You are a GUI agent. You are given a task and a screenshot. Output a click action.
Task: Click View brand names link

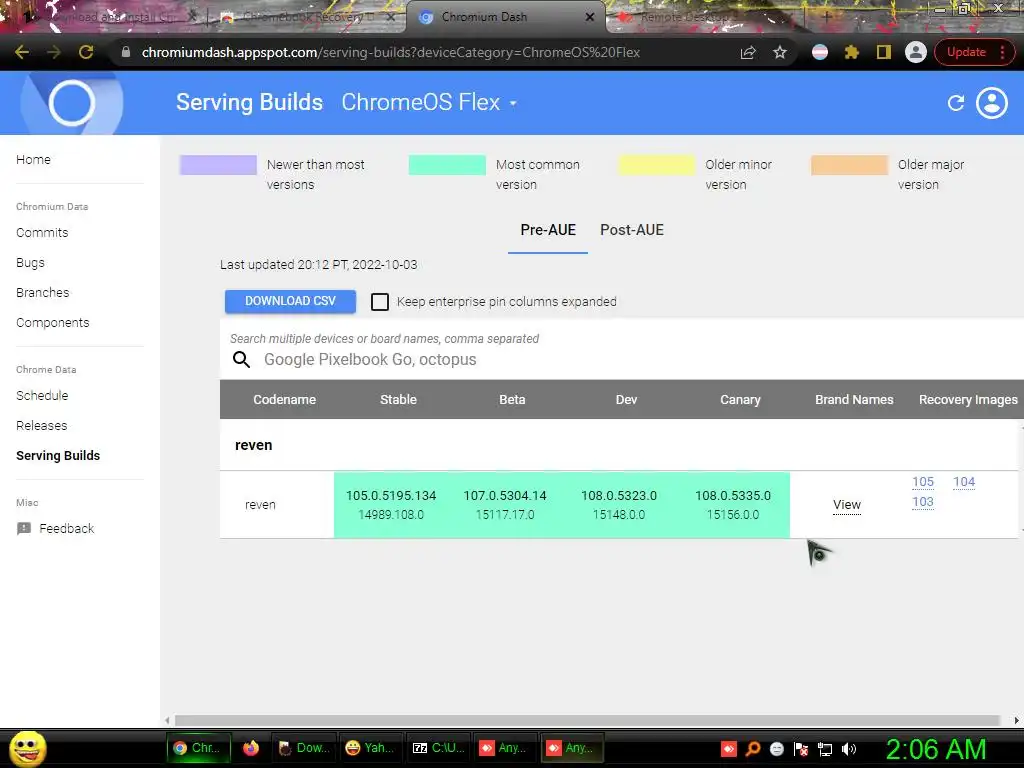pos(847,505)
